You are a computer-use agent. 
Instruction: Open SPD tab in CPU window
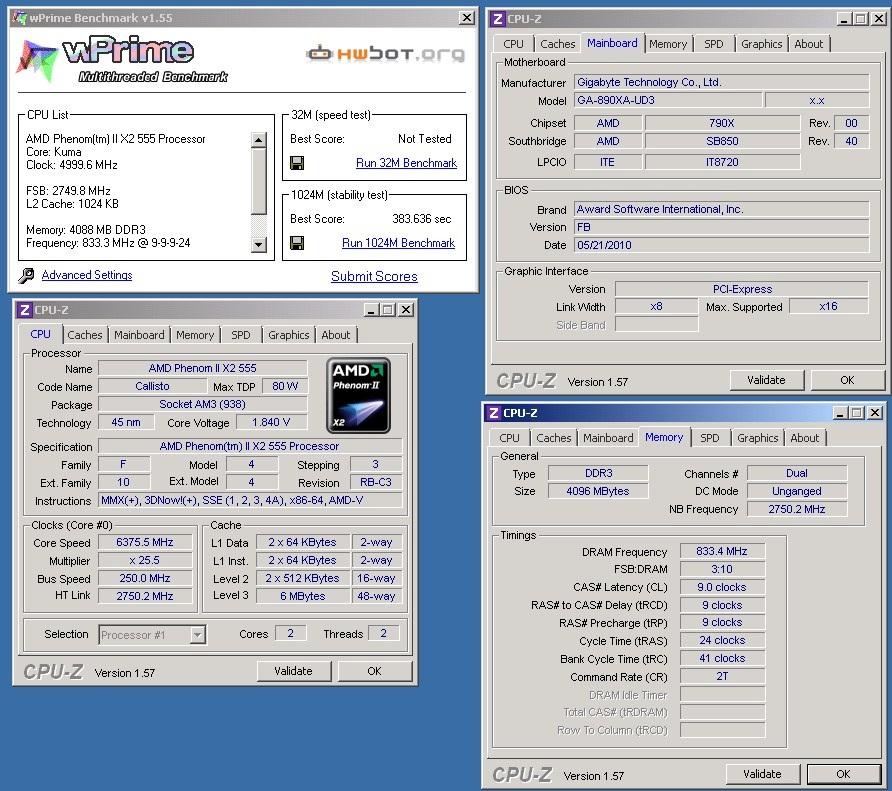(x=241, y=335)
